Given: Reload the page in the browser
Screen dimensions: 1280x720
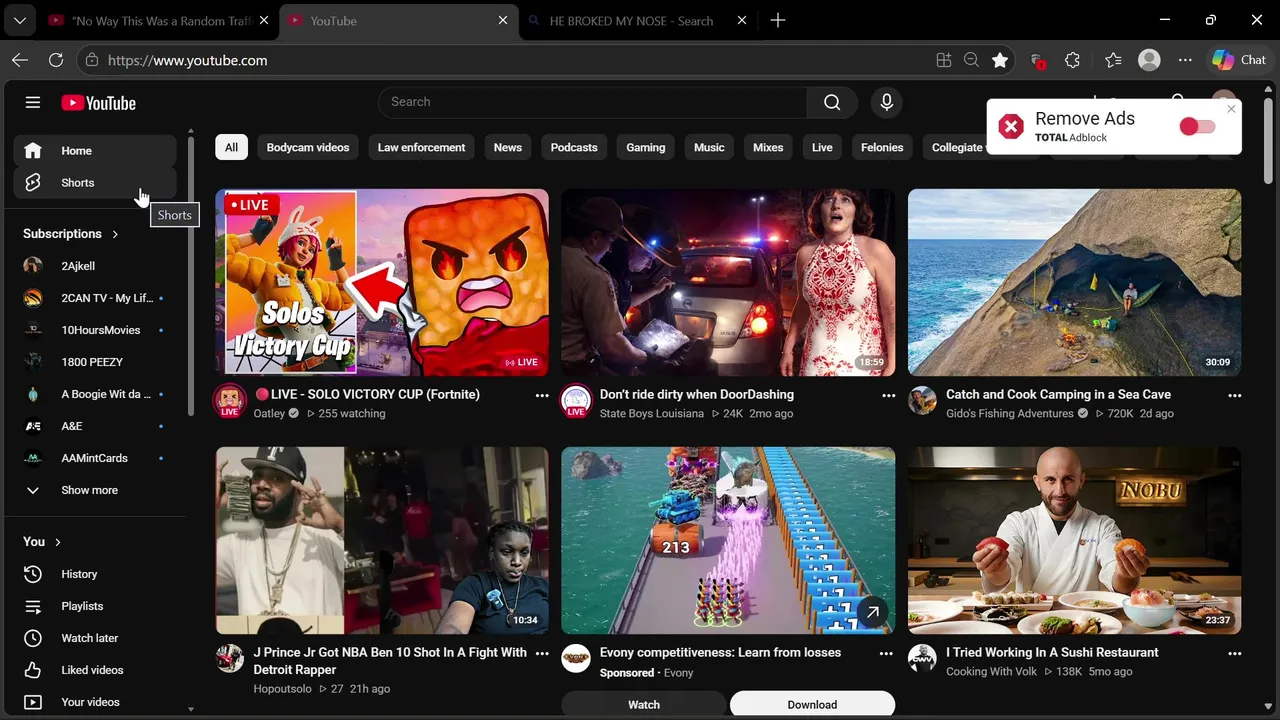Looking at the screenshot, I should tap(56, 60).
